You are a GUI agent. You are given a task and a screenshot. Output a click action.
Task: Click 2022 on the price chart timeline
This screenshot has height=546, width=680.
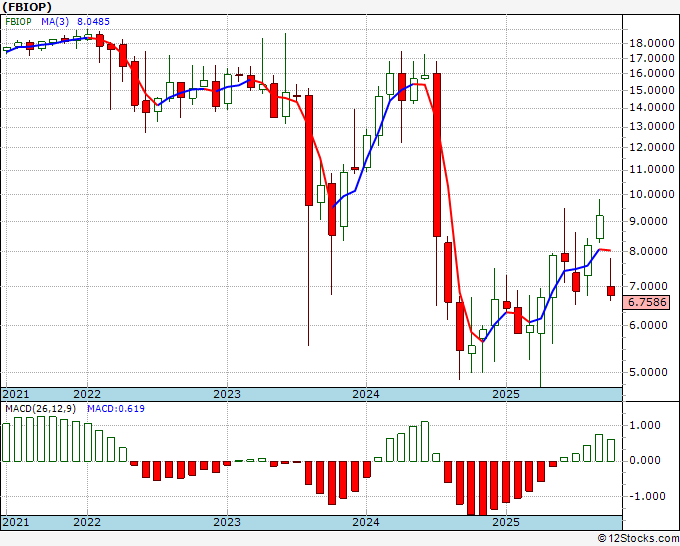pyautogui.click(x=87, y=394)
